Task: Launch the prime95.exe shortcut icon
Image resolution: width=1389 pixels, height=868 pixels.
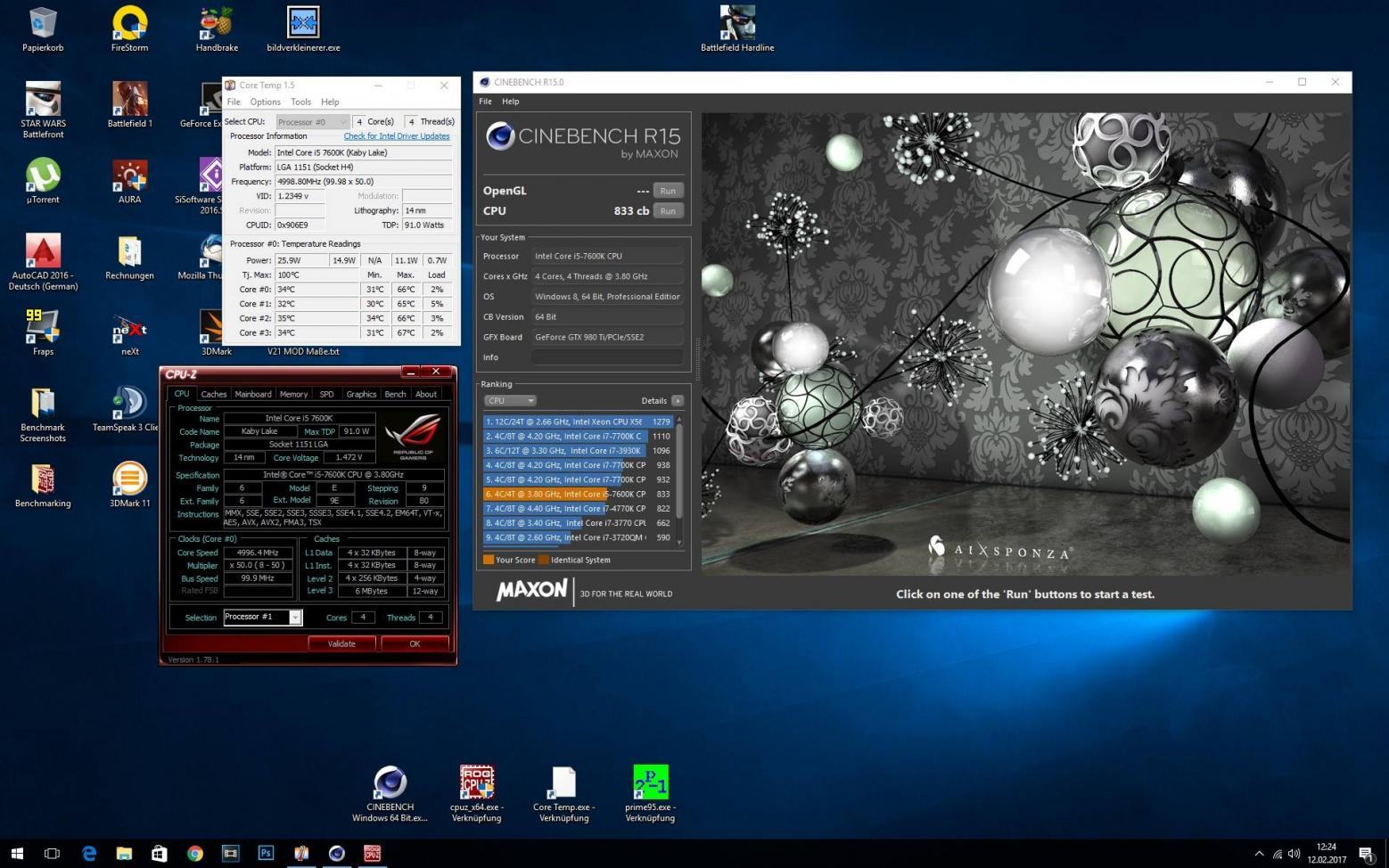Action: [650, 794]
